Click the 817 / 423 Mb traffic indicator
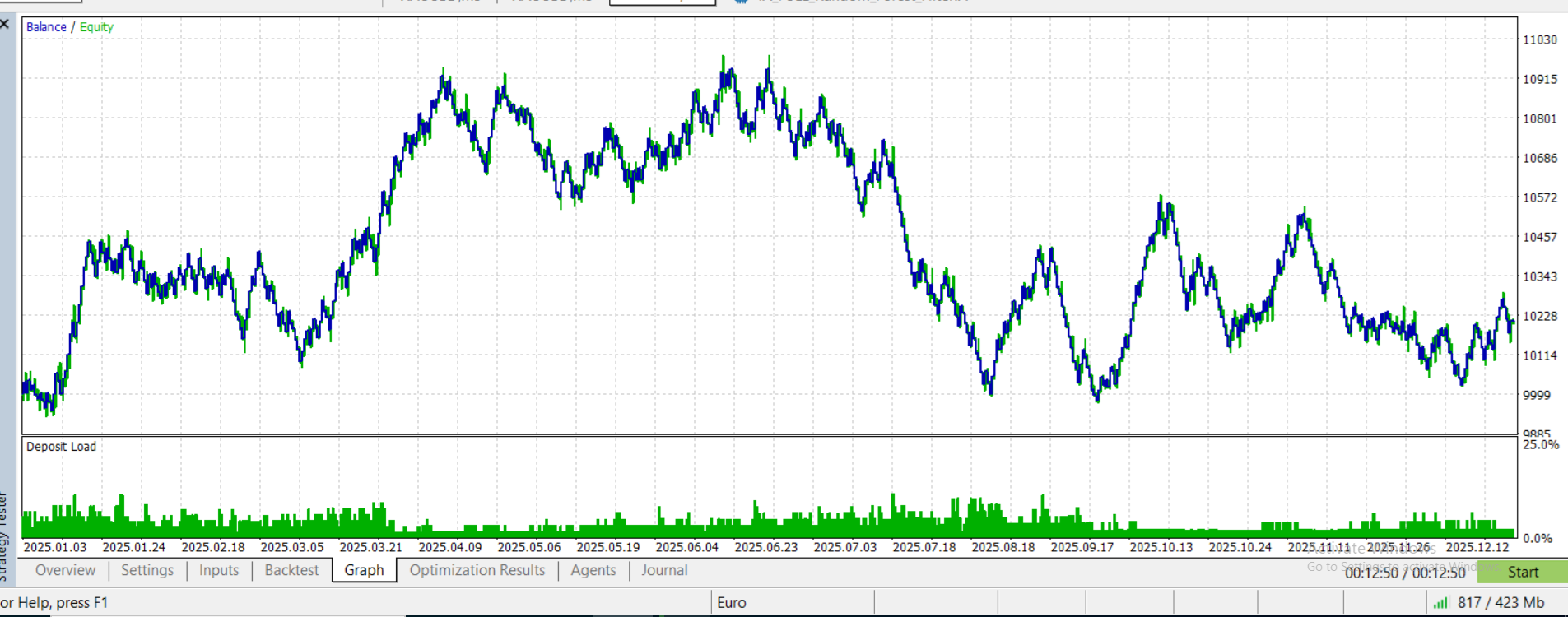The height and width of the screenshot is (617, 1568). click(1501, 603)
